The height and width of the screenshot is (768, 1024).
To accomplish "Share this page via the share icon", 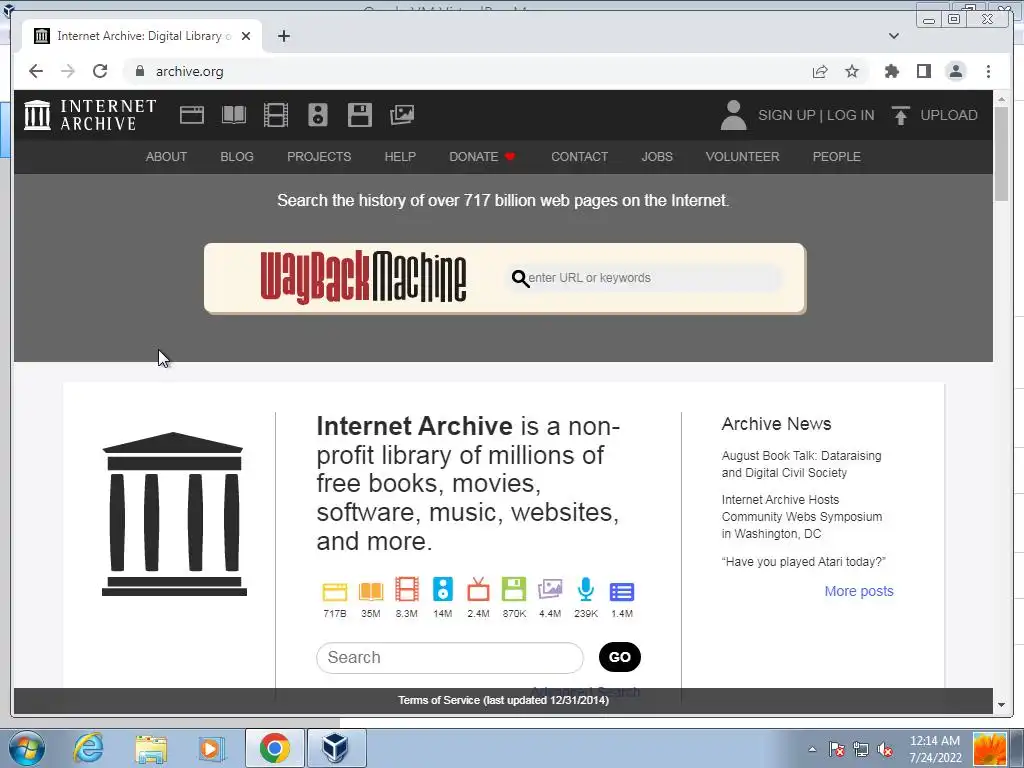I will pyautogui.click(x=820, y=71).
